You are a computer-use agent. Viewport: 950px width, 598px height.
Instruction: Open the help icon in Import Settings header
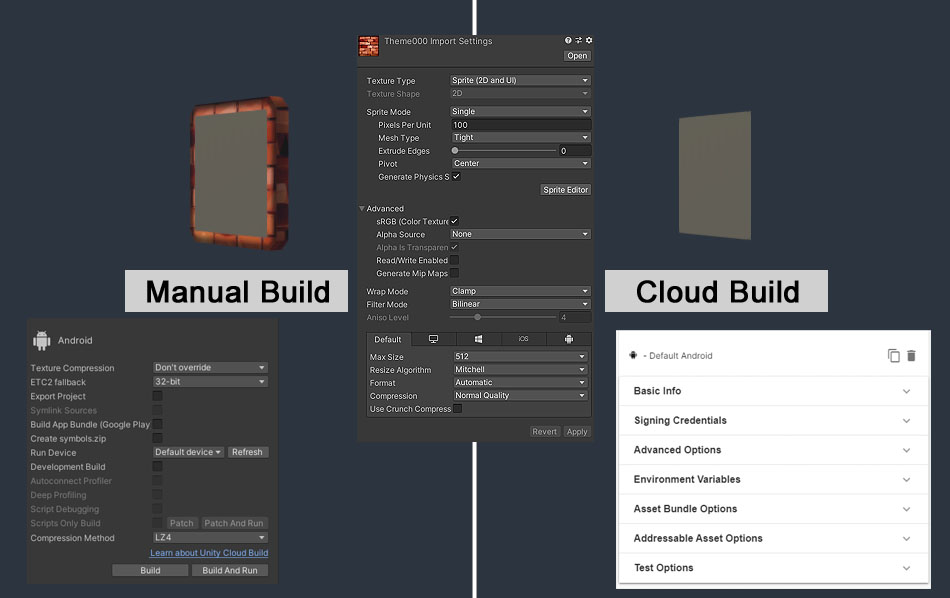click(x=568, y=40)
